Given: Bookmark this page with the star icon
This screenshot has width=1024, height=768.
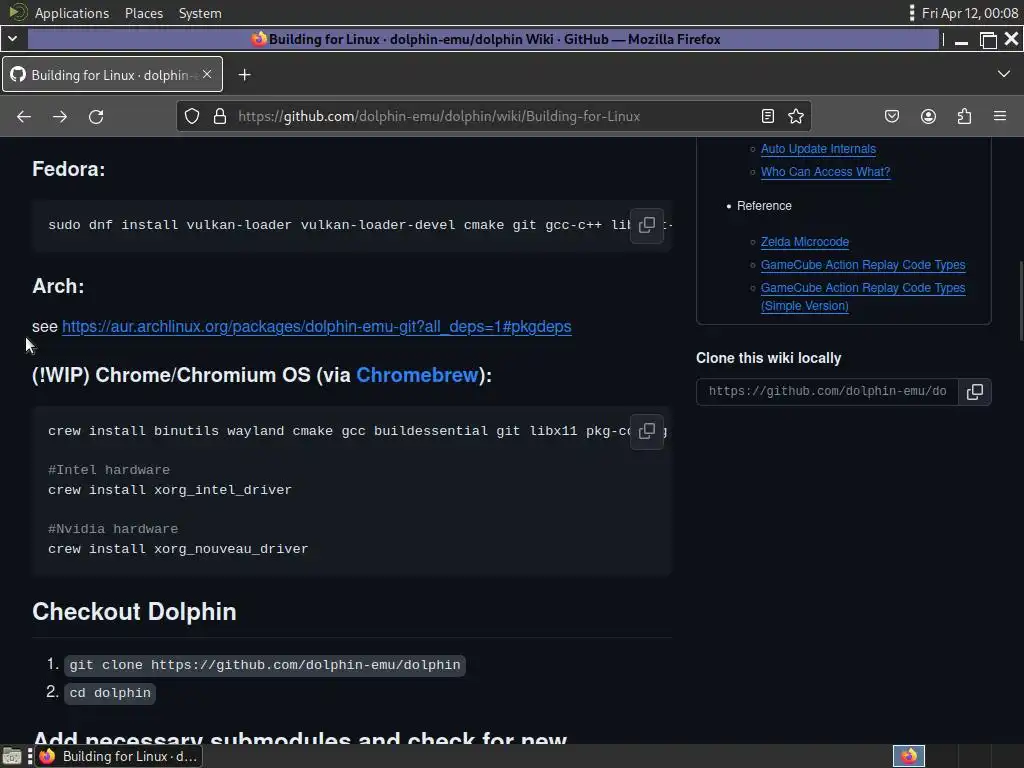Looking at the screenshot, I should (795, 116).
